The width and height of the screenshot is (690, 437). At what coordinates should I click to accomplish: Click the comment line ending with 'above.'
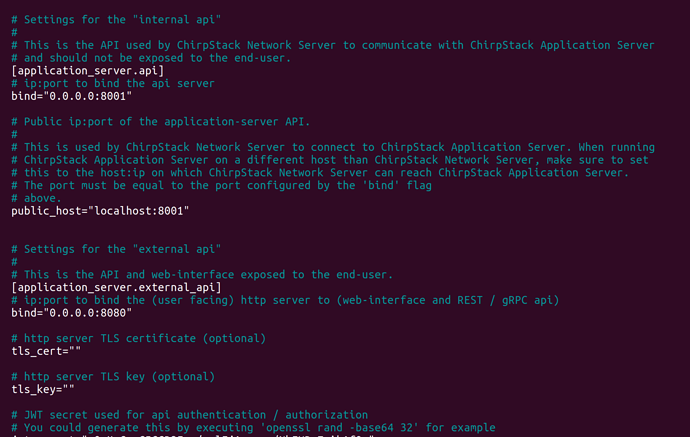point(37,198)
